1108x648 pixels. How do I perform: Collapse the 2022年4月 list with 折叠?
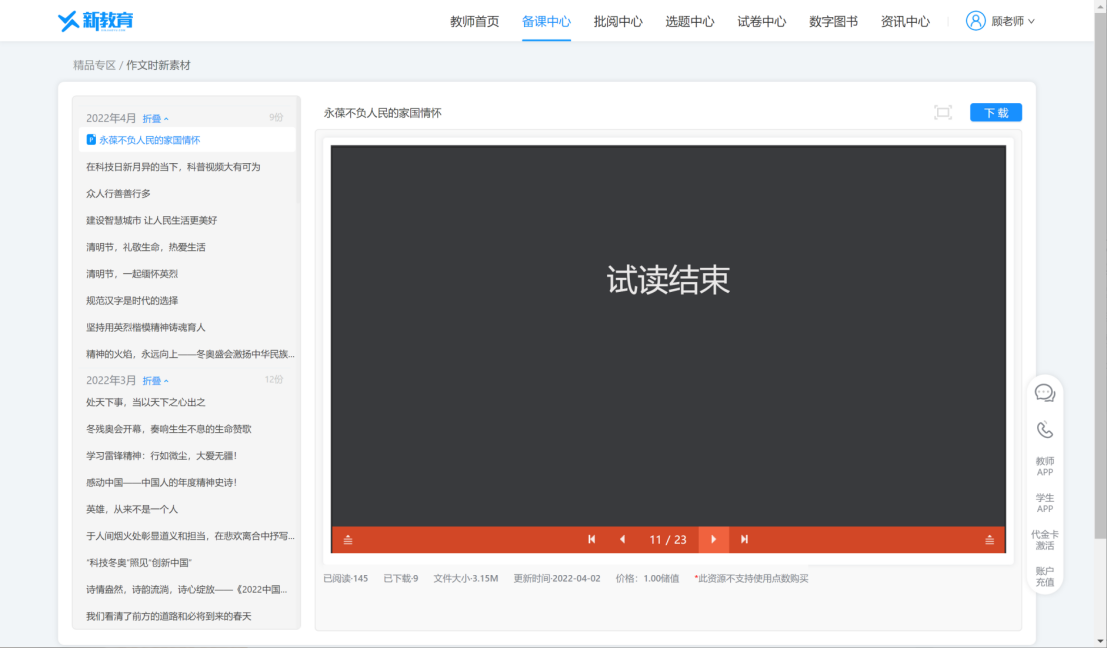click(x=155, y=119)
